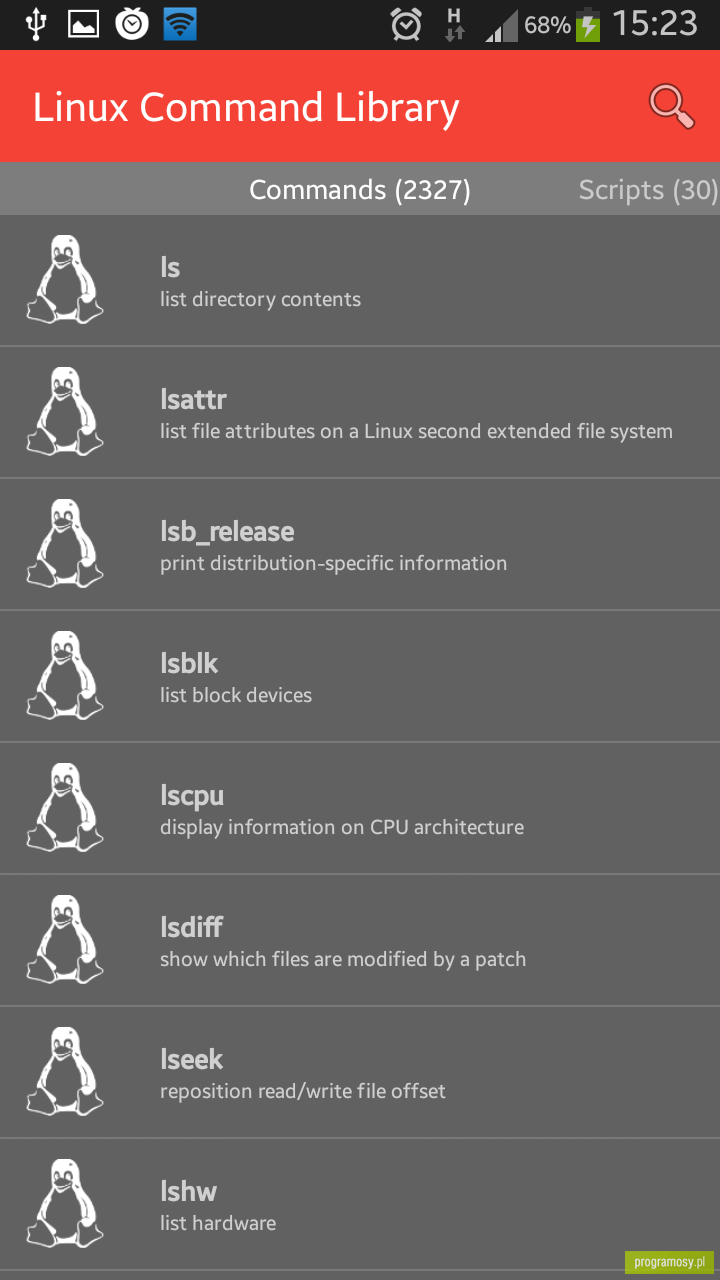Tap the penguin icon beside lshw

[65, 1203]
